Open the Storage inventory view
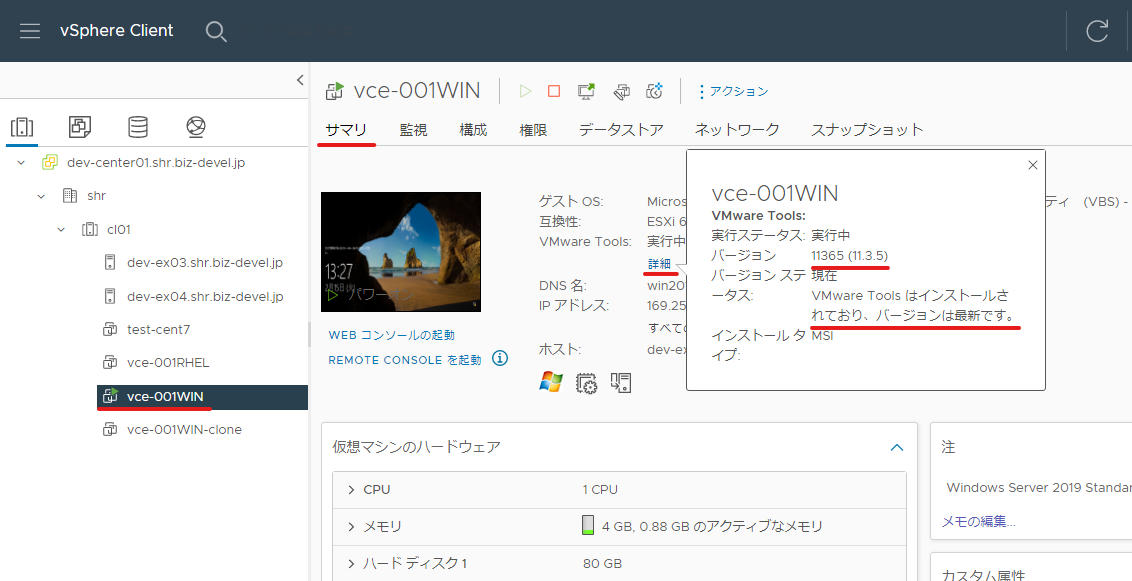 (138, 127)
